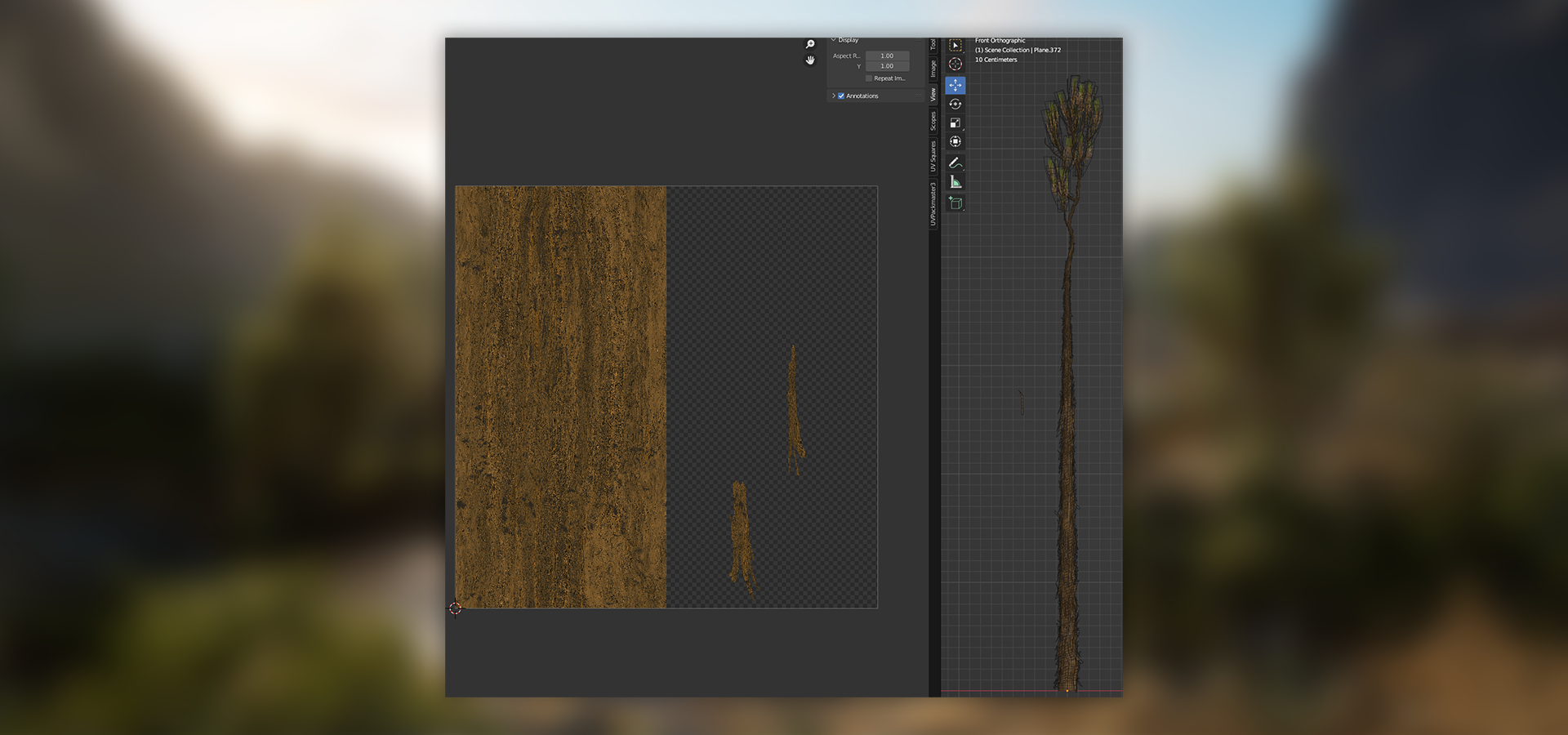Enable the Repeat Image checkbox
Screen dimensions: 1568x735
(869, 78)
